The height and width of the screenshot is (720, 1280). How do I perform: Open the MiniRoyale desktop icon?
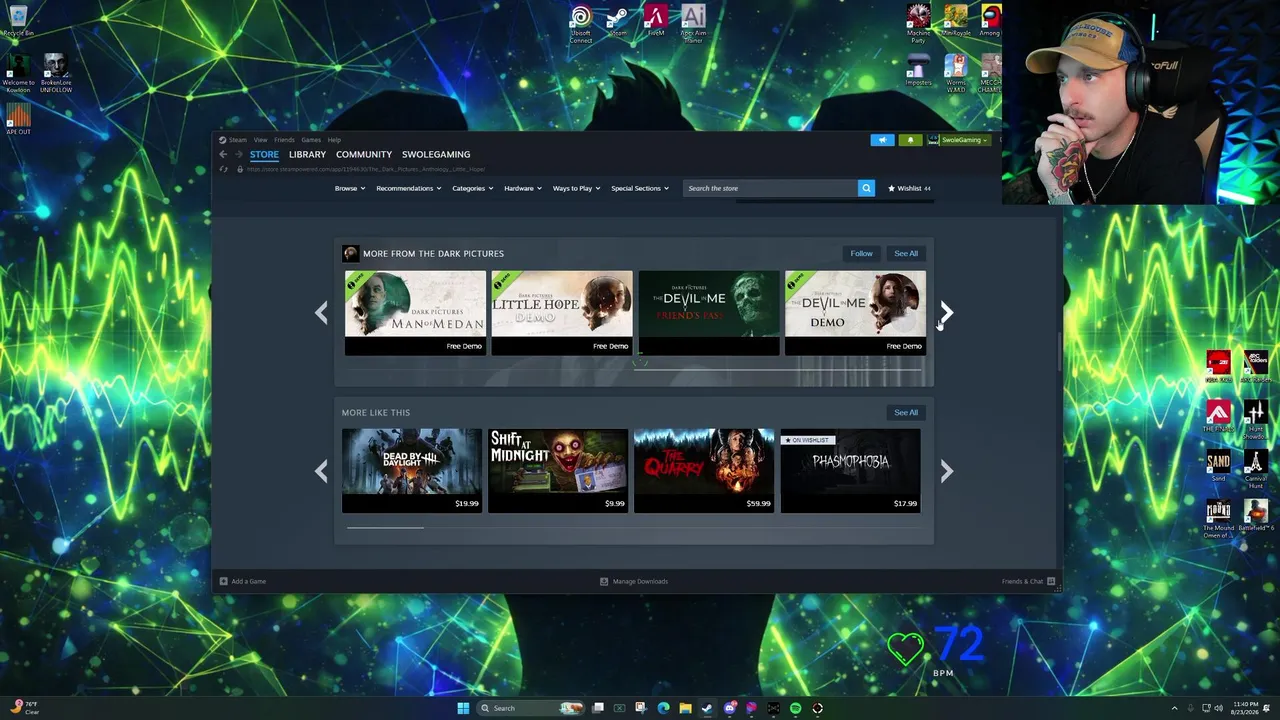(x=955, y=21)
